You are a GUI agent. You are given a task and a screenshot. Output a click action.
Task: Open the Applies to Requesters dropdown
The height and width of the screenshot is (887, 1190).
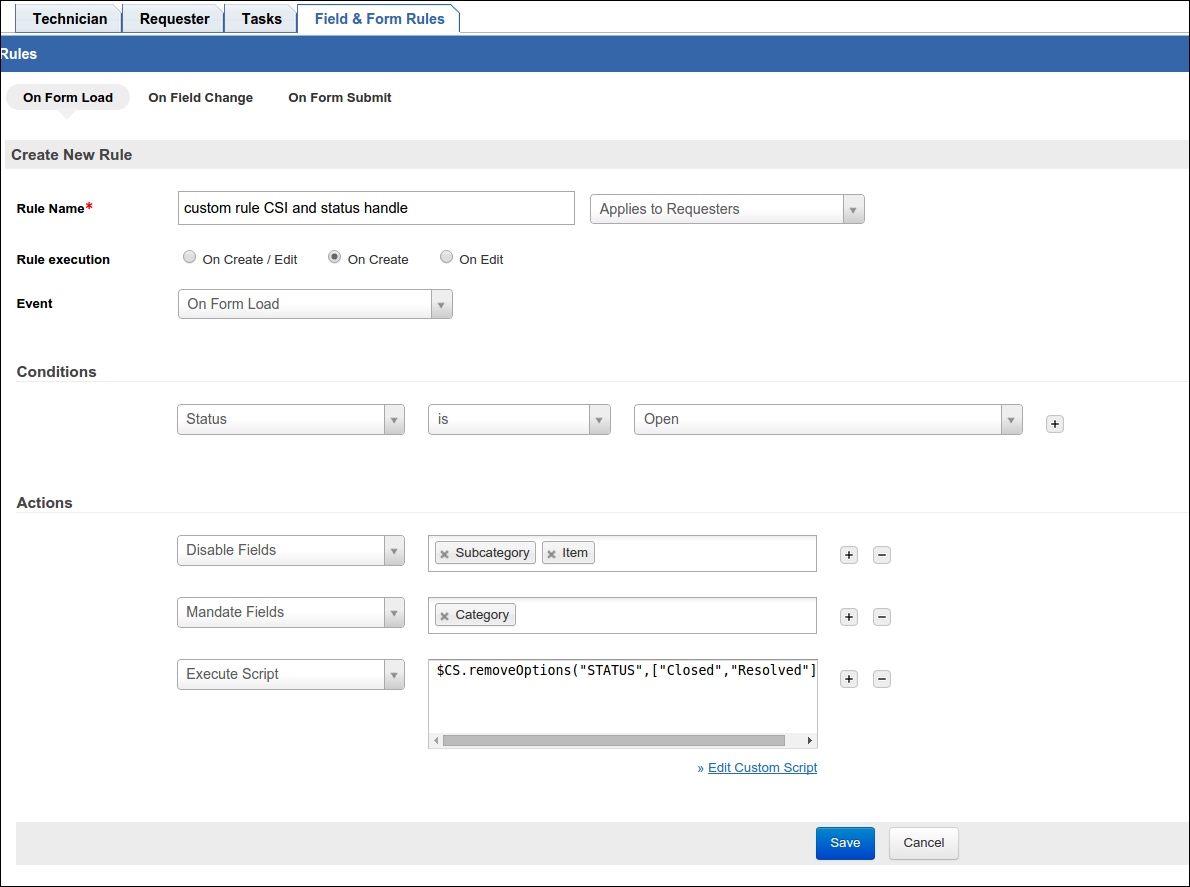pyautogui.click(x=727, y=209)
